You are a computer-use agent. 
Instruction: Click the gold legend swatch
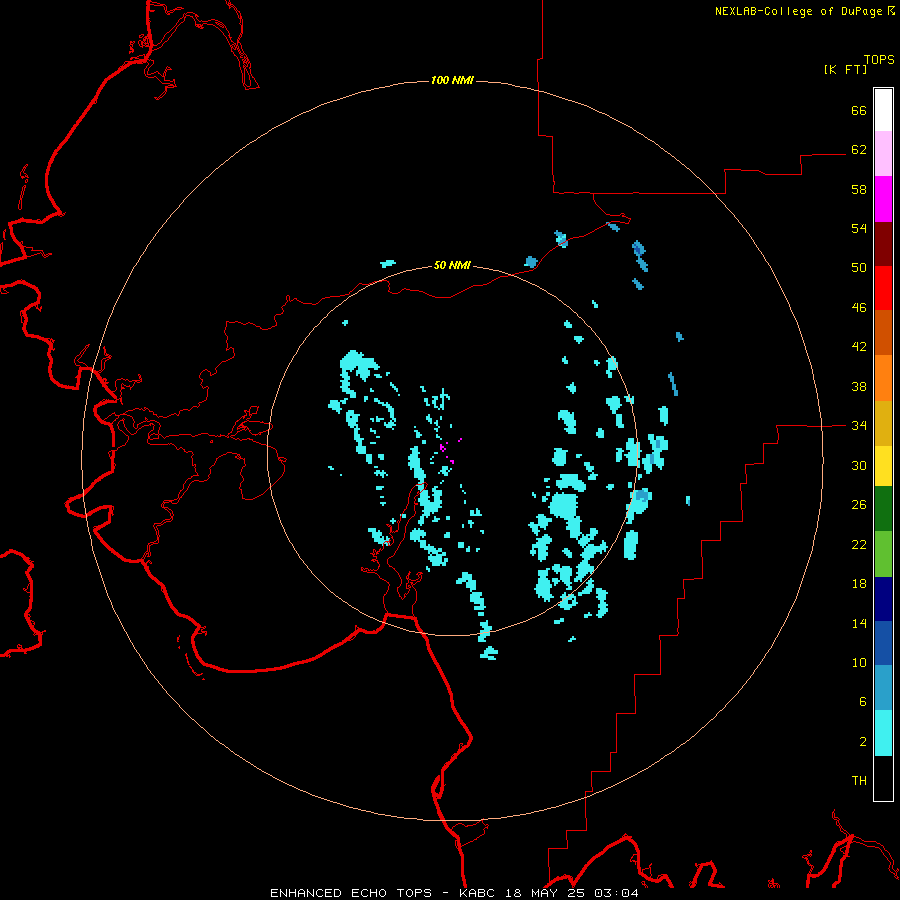coord(883,422)
